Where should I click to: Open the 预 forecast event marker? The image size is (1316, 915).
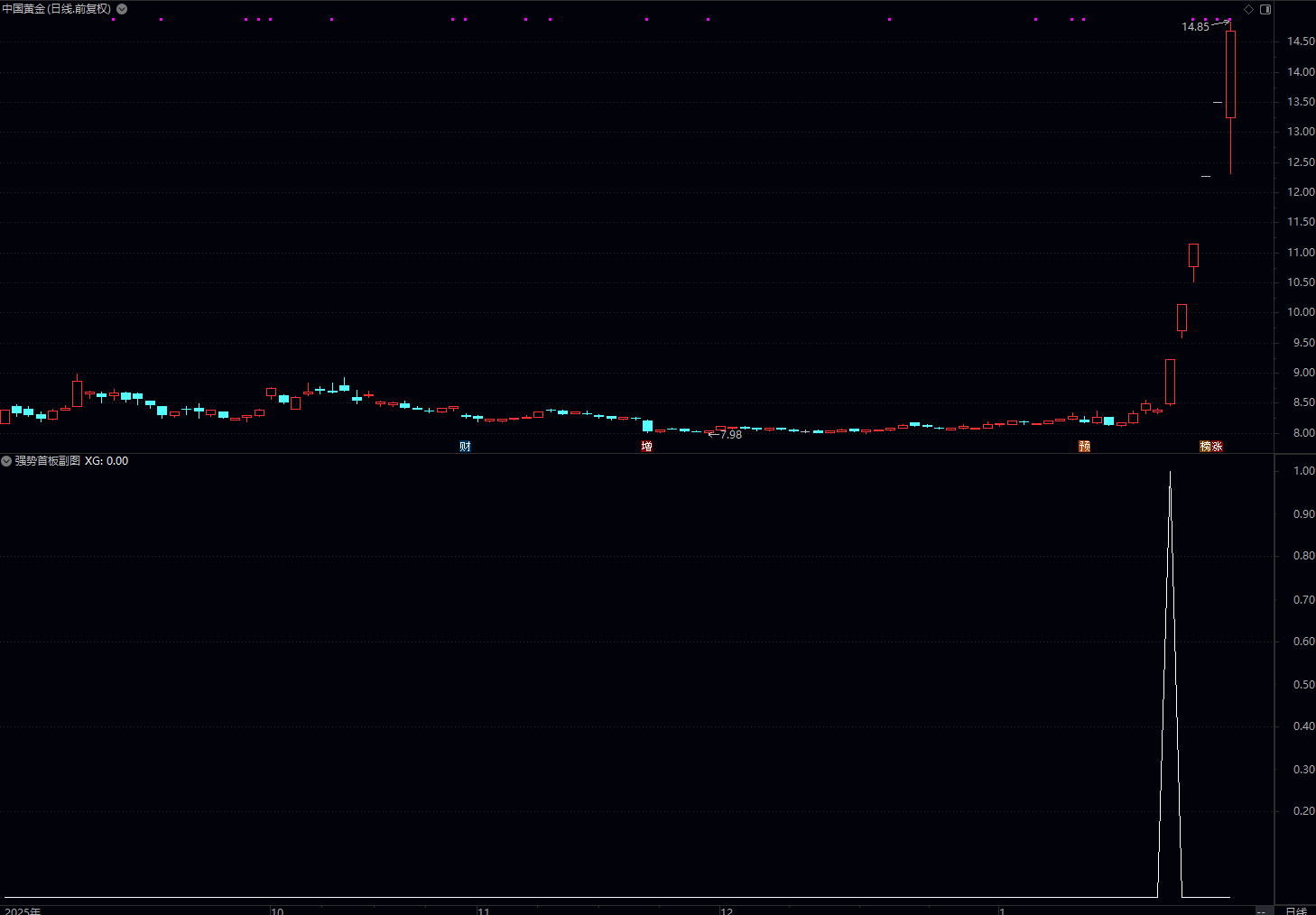(x=1085, y=446)
